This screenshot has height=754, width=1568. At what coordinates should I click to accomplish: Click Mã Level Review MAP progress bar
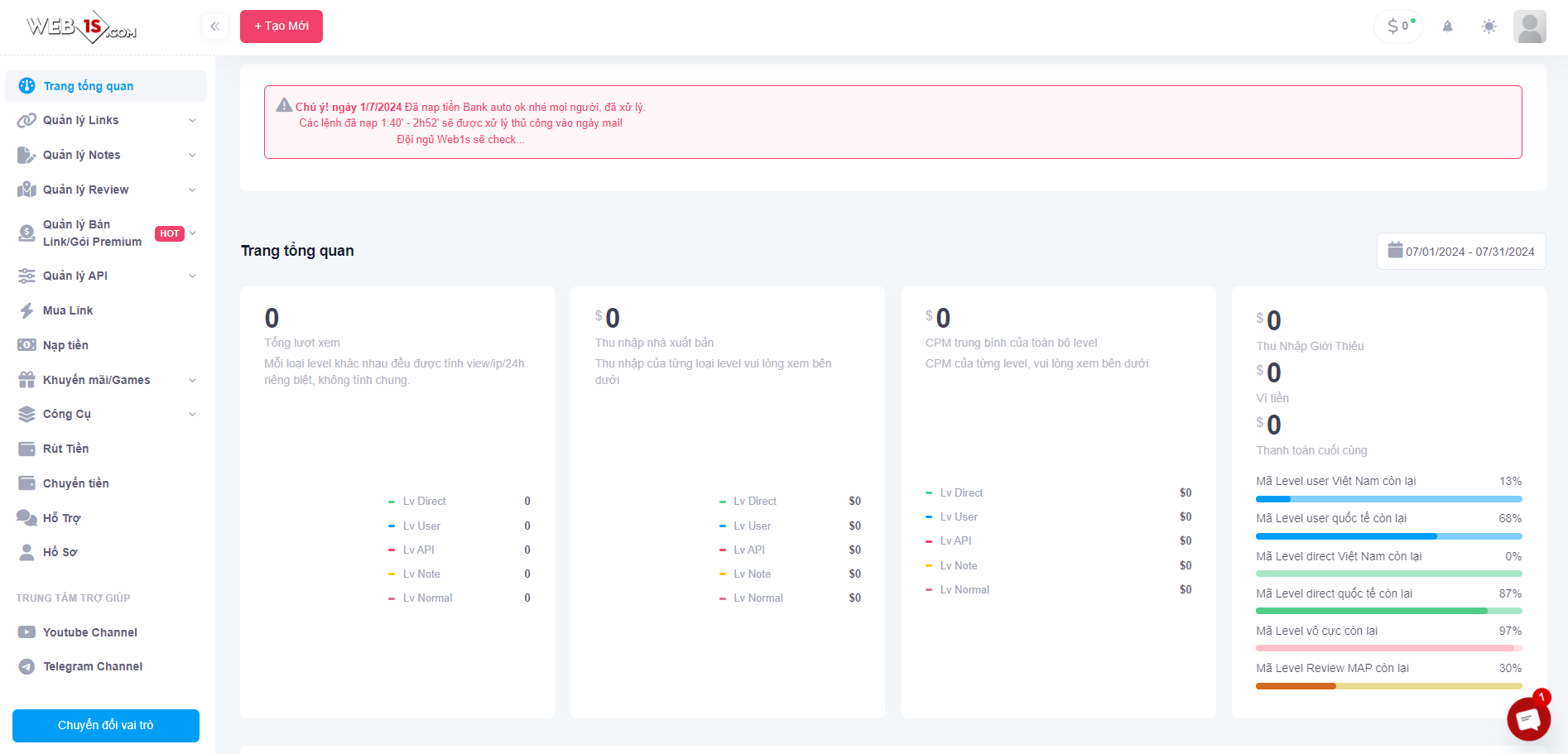click(x=1389, y=686)
